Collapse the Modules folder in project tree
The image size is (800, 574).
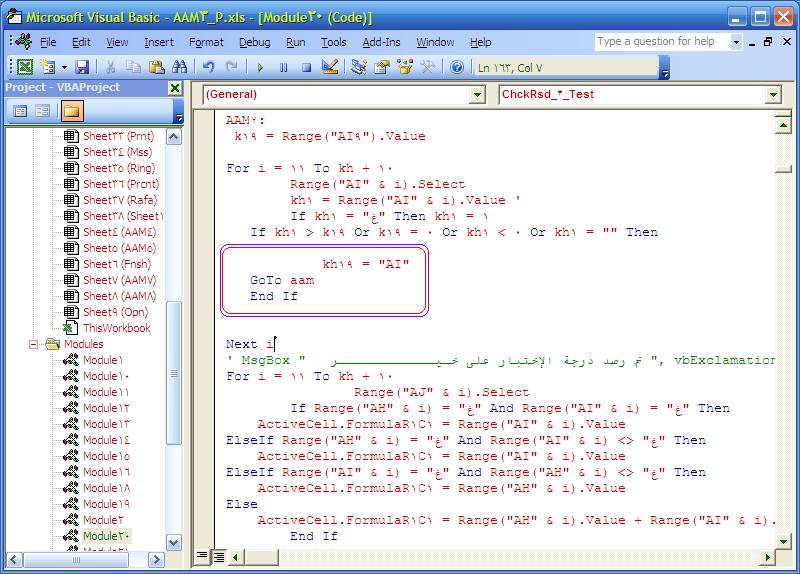pyautogui.click(x=34, y=344)
